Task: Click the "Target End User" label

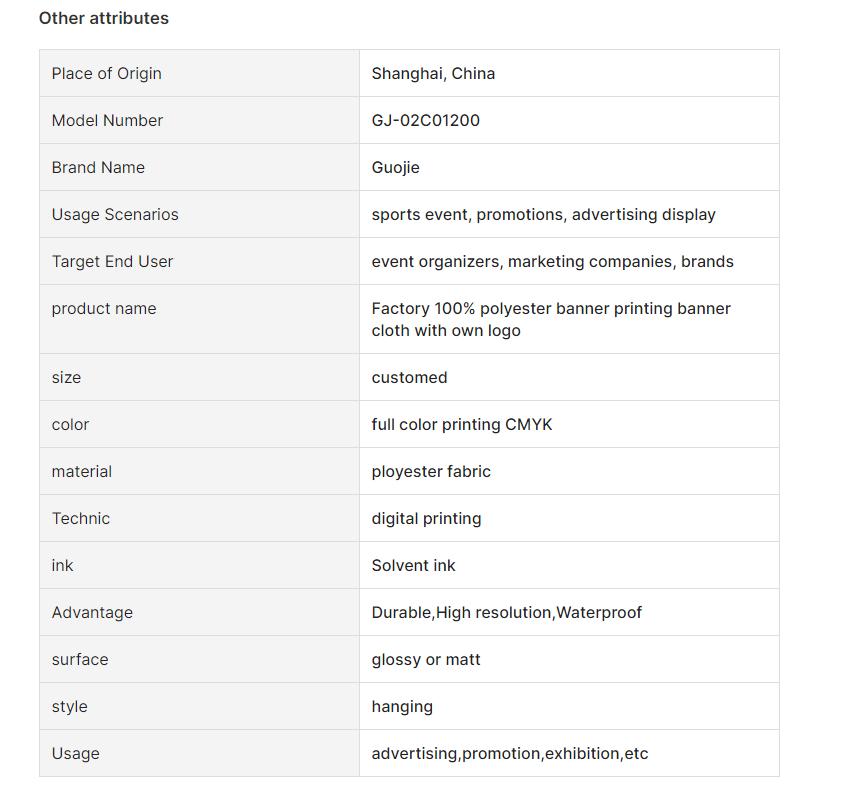Action: click(112, 261)
